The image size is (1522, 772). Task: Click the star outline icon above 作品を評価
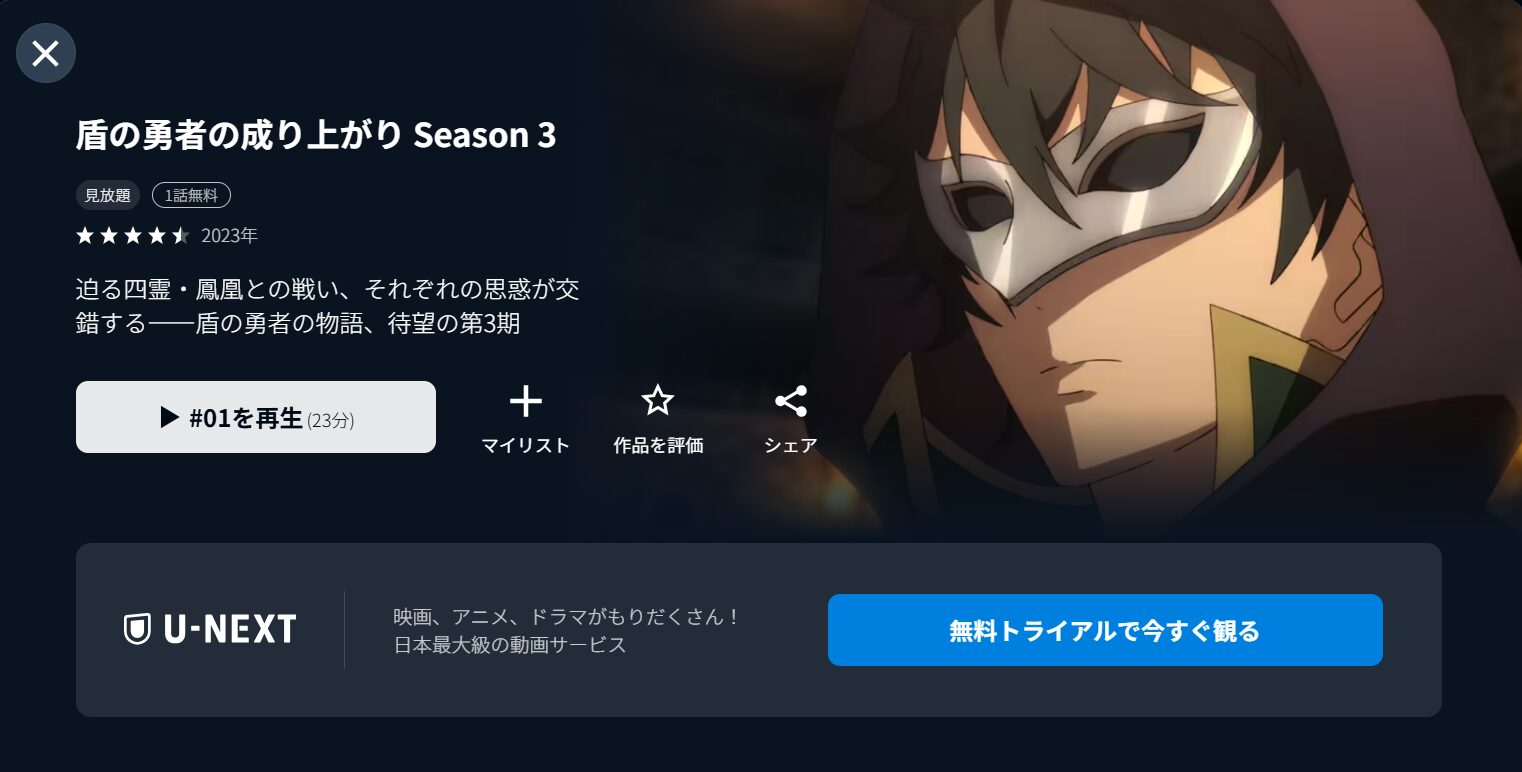click(657, 401)
